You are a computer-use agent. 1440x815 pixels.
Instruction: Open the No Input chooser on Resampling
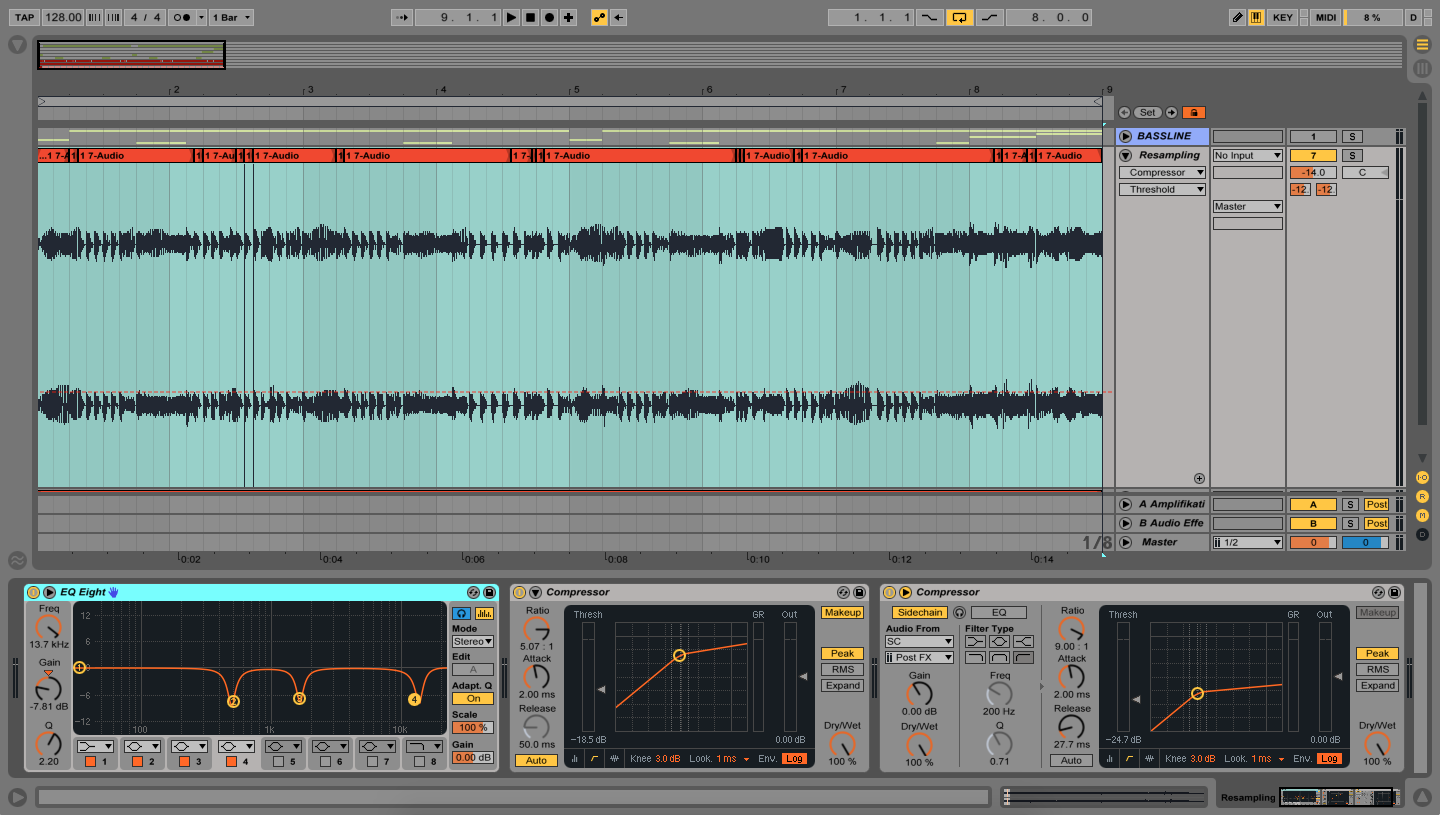point(1247,155)
